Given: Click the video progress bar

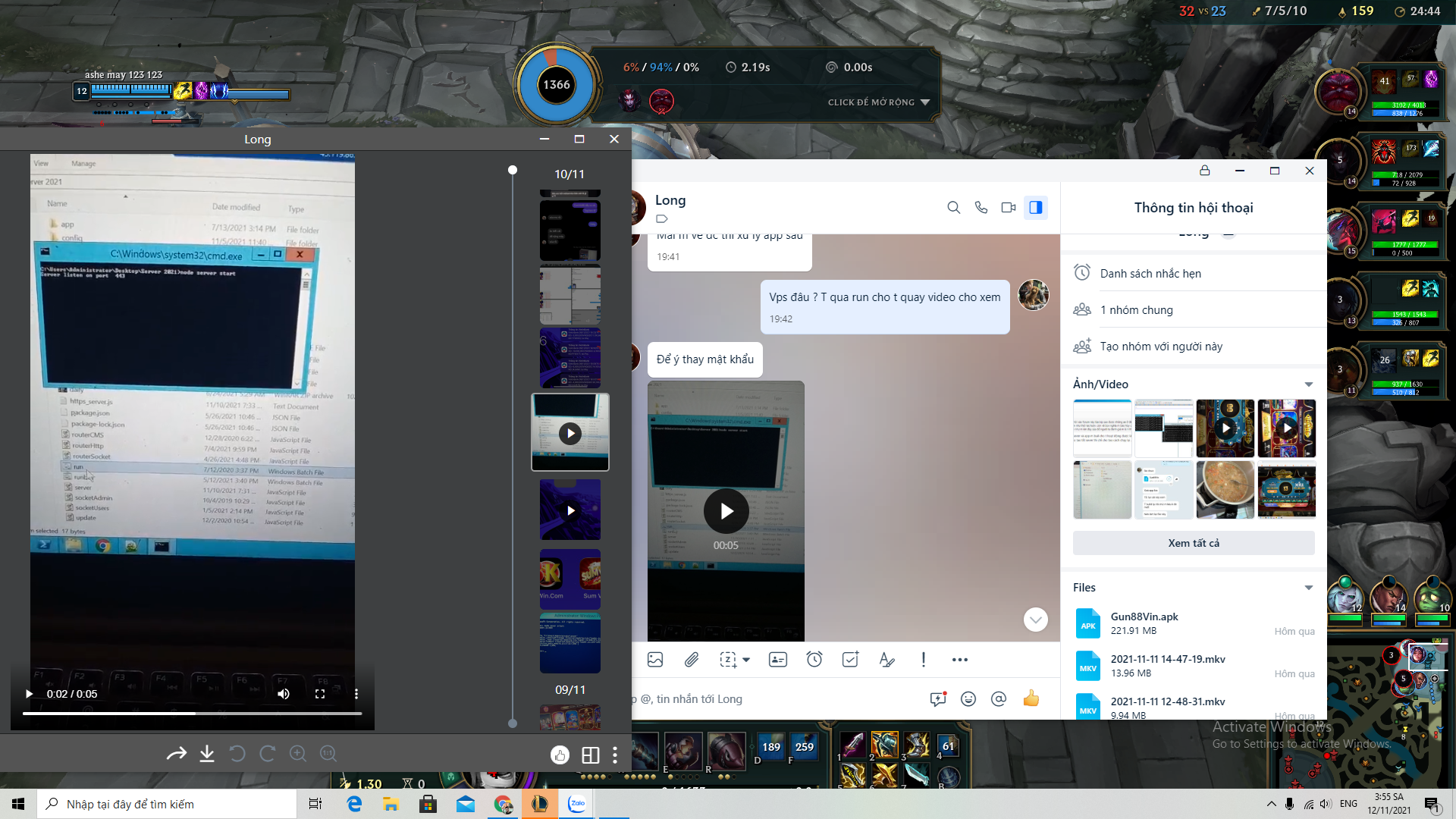Looking at the screenshot, I should 192,713.
